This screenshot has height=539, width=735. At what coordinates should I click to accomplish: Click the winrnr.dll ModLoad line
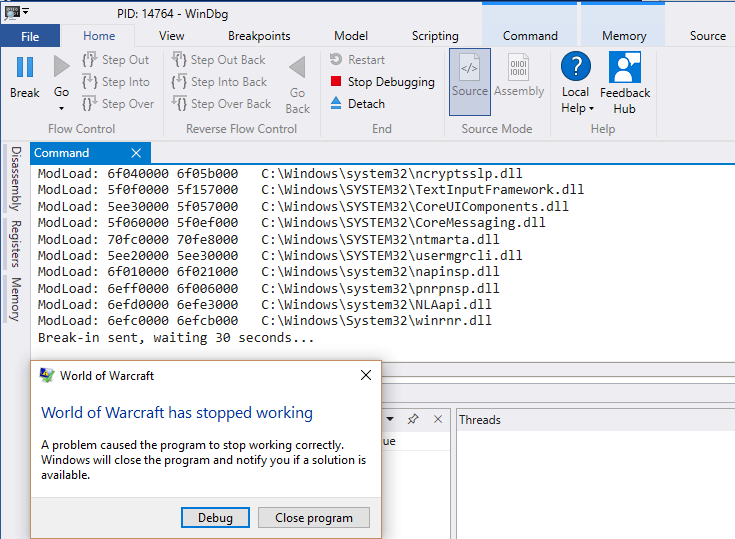(x=265, y=321)
